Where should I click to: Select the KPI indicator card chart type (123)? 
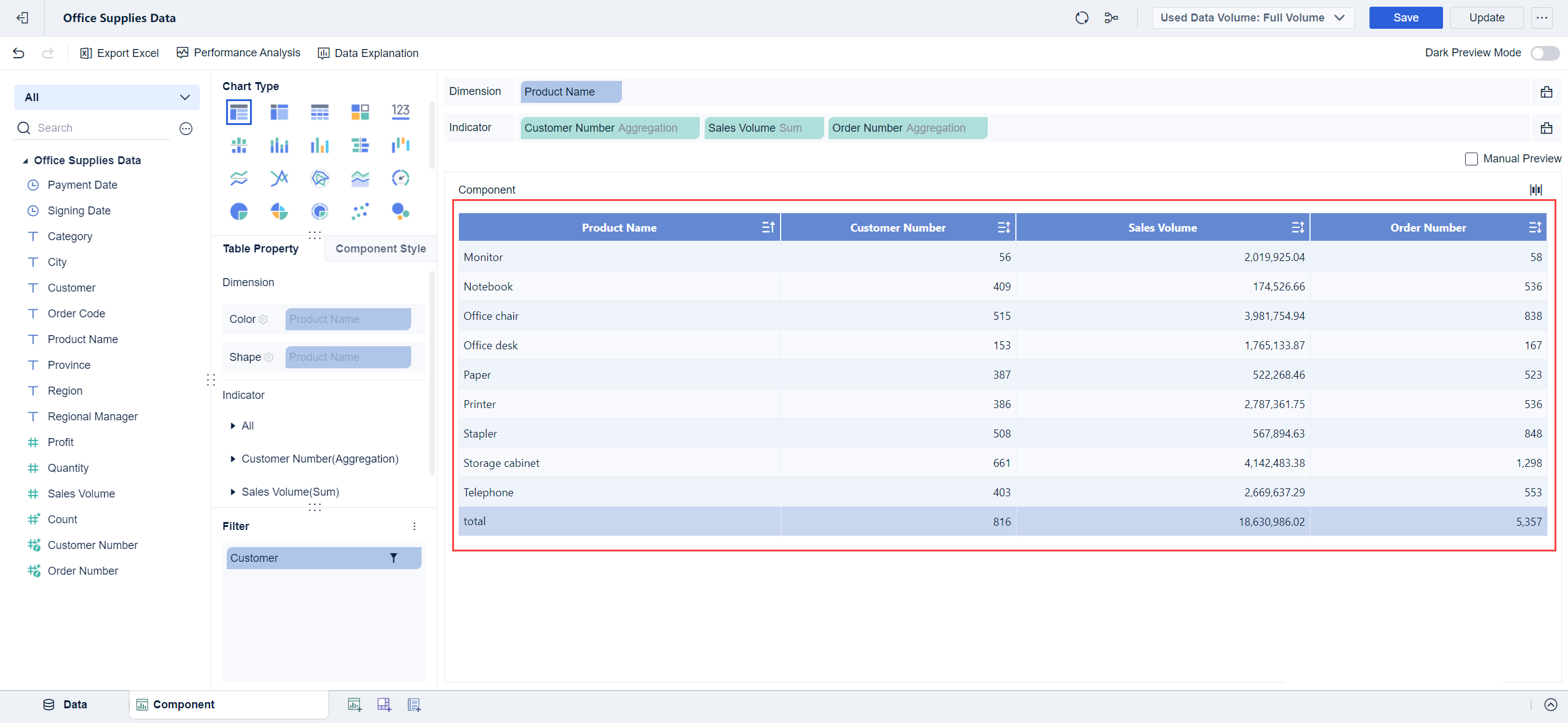click(x=400, y=112)
